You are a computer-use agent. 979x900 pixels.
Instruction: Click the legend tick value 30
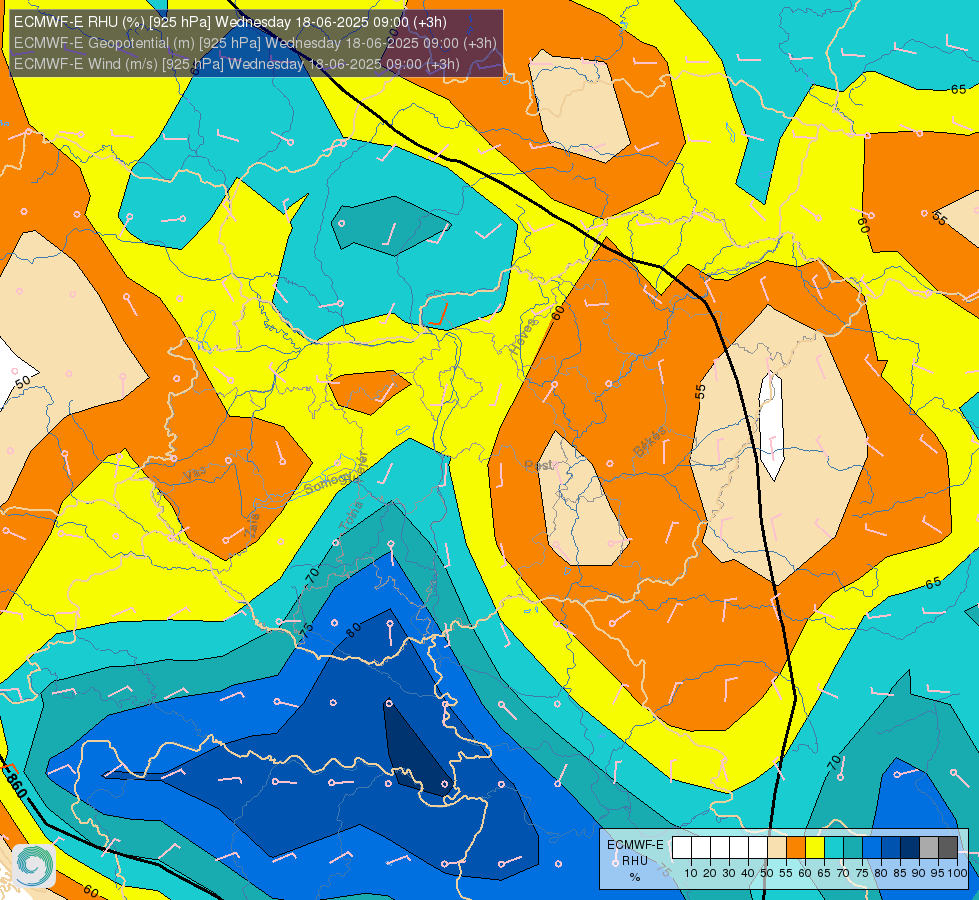[x=729, y=873]
